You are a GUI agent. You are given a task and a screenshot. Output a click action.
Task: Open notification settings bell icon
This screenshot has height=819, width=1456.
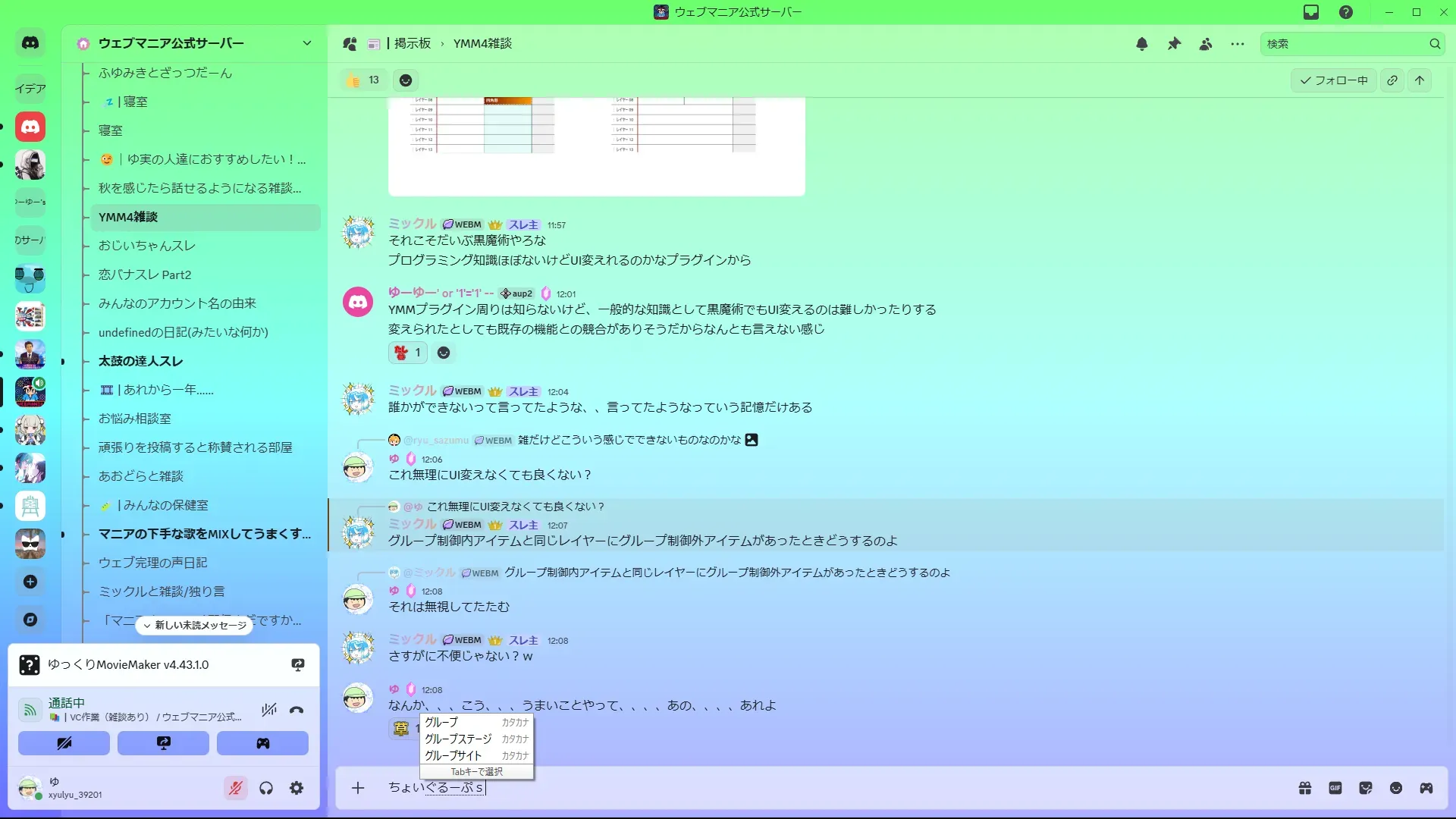coord(1142,44)
